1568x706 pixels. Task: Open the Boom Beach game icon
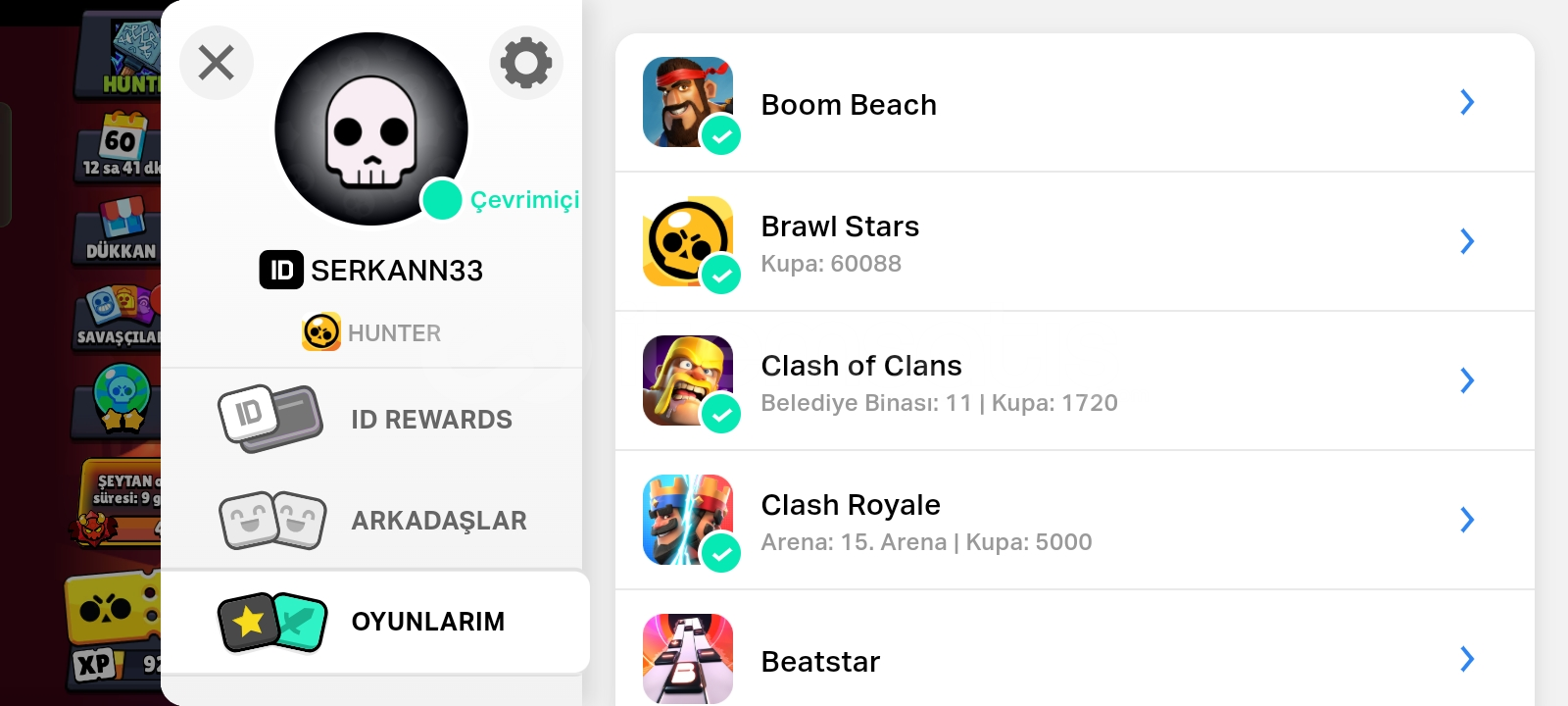688,102
